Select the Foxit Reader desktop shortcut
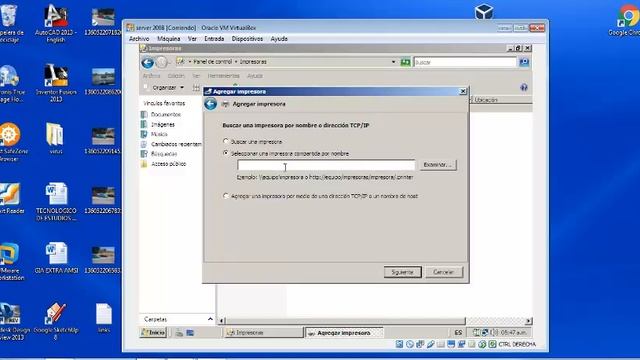The height and width of the screenshot is (360, 640). [11, 199]
